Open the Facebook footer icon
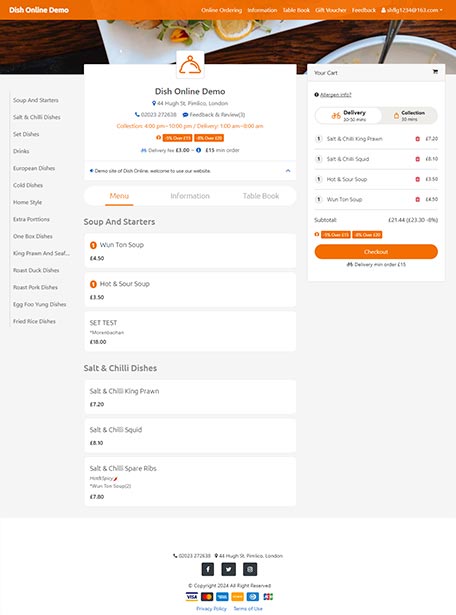 tap(207, 569)
